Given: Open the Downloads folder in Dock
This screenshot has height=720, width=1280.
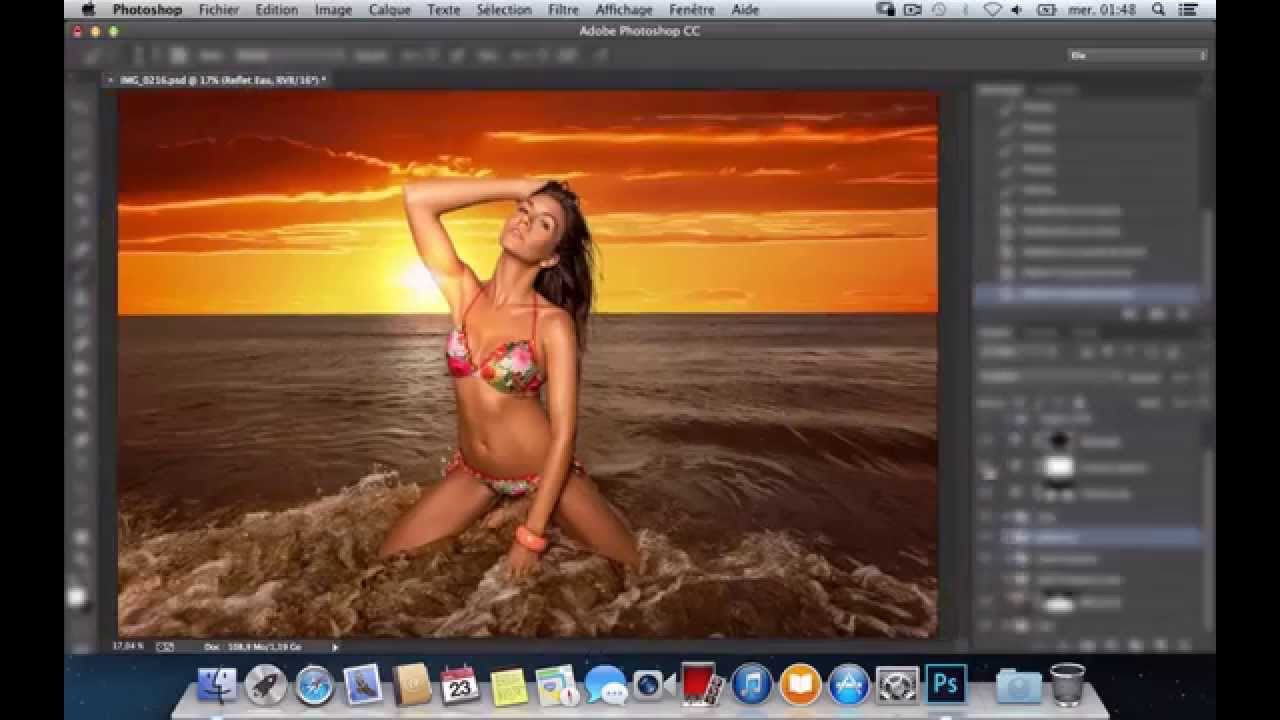Looking at the screenshot, I should coord(1018,685).
